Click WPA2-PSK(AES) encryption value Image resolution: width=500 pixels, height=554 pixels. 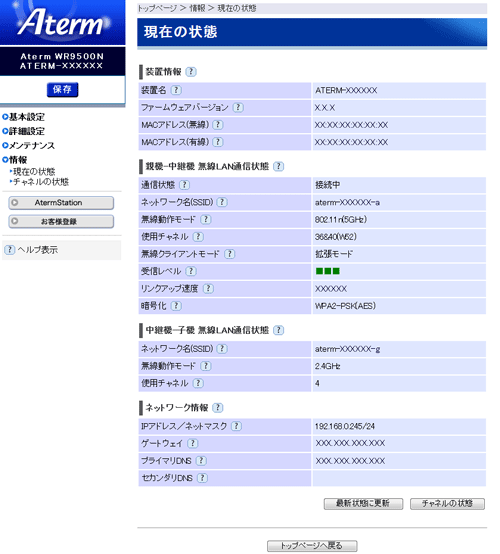[x=345, y=306]
